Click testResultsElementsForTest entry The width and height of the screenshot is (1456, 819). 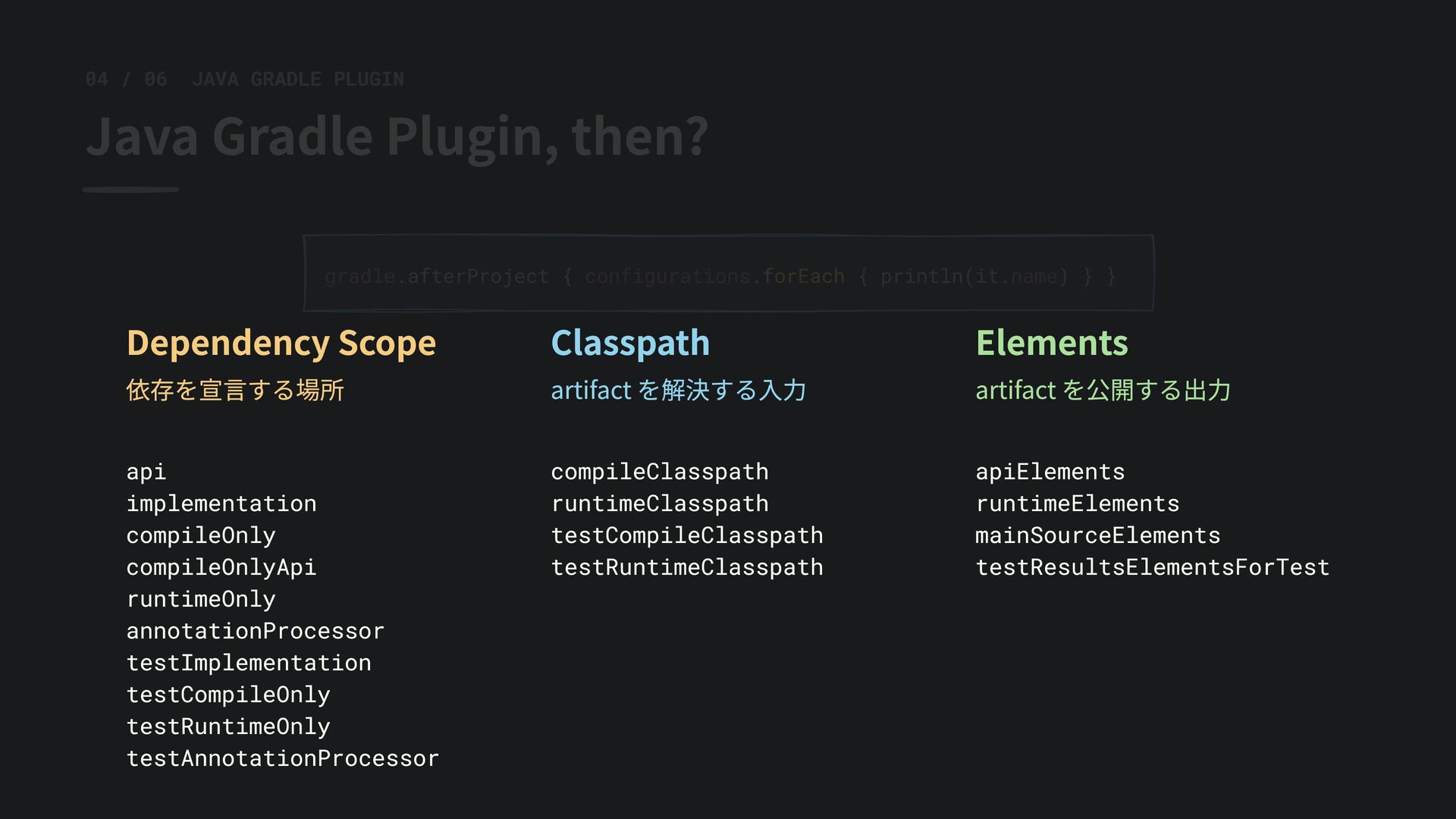click(x=1153, y=567)
